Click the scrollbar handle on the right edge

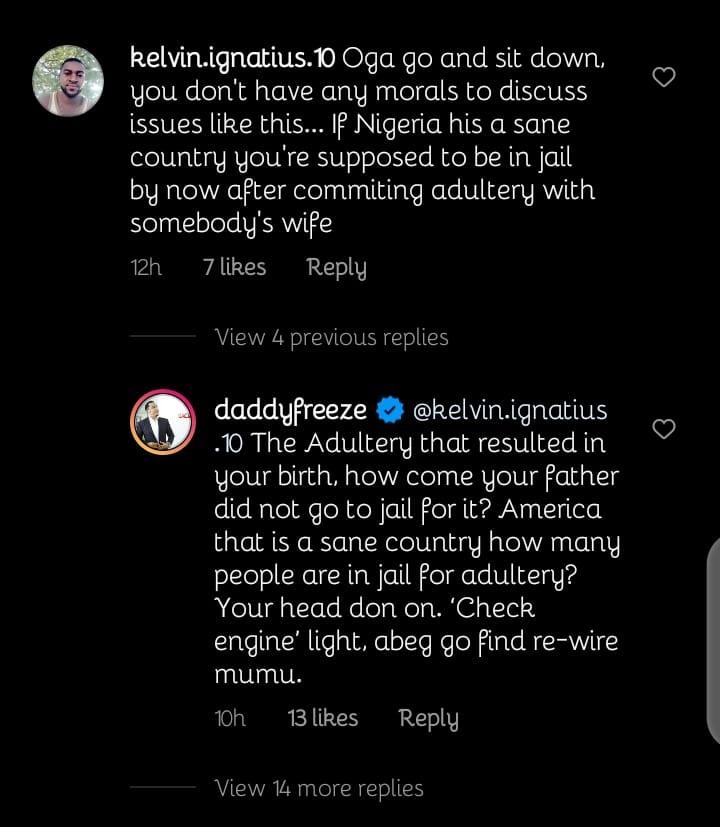(x=713, y=640)
